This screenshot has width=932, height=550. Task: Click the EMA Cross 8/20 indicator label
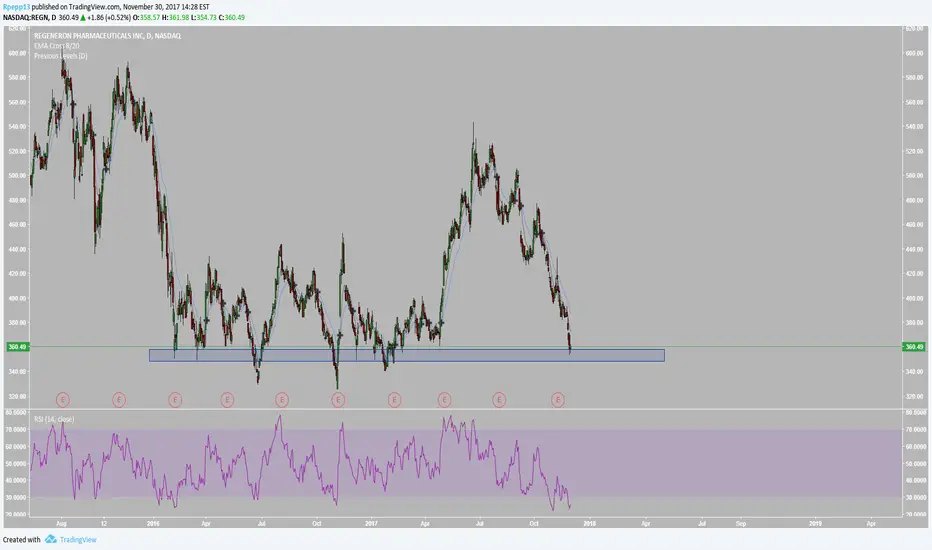click(56, 46)
